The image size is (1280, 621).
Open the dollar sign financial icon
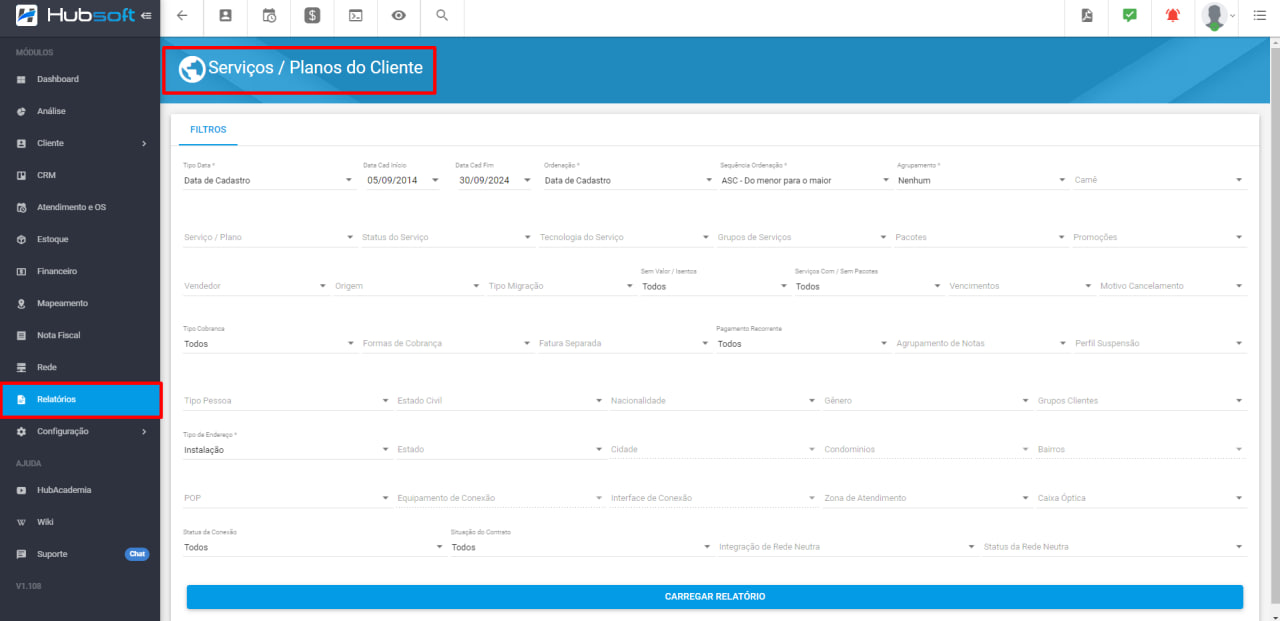312,15
